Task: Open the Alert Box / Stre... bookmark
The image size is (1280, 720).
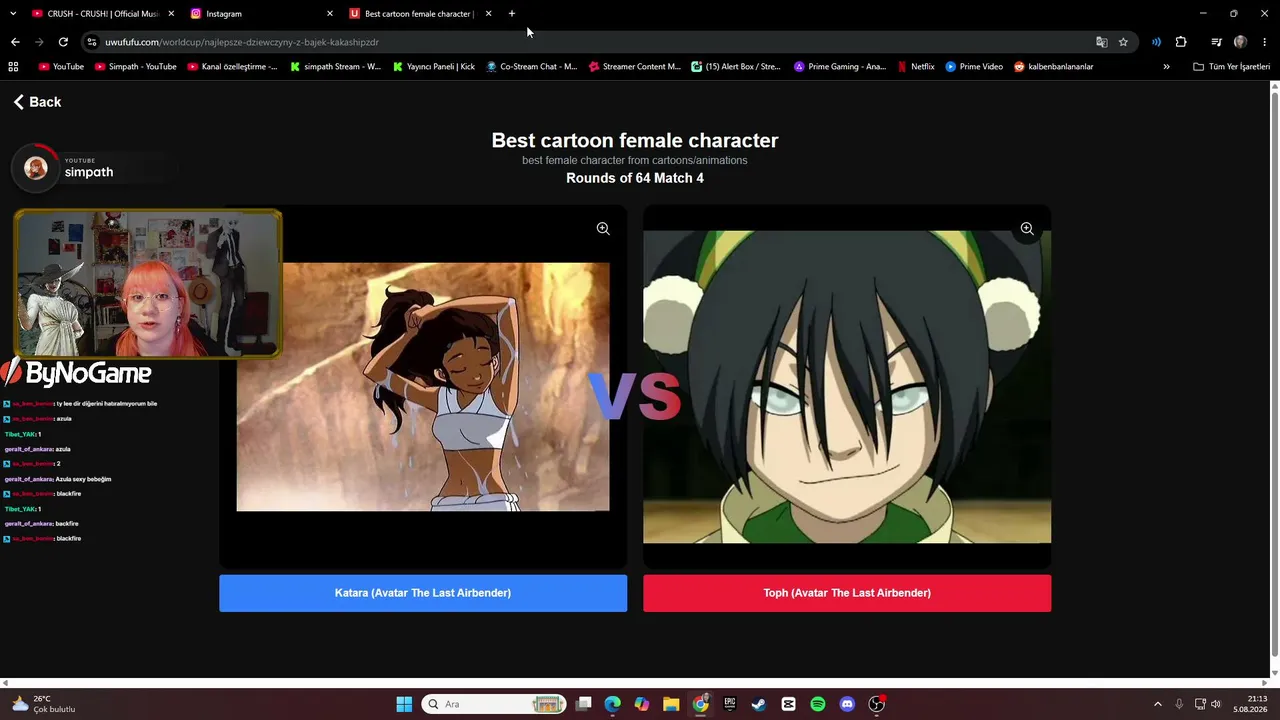Action: click(x=736, y=67)
